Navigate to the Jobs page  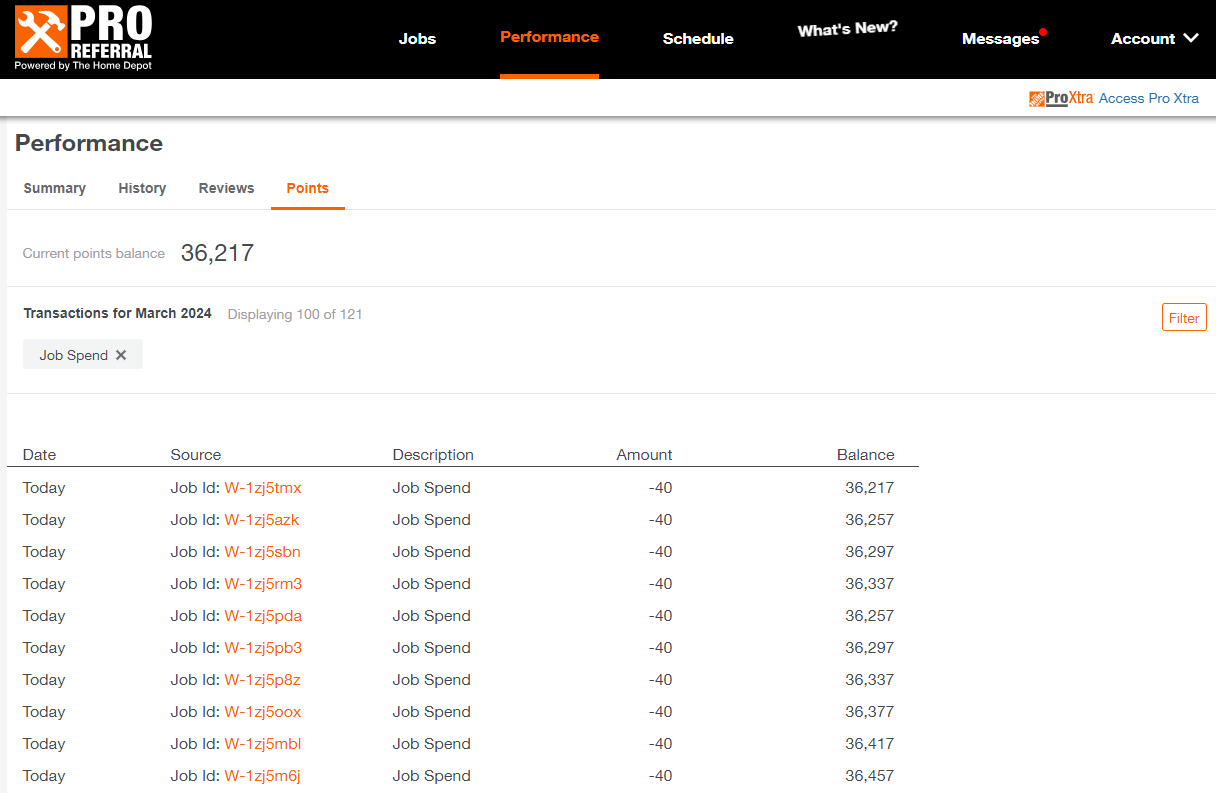pos(417,38)
